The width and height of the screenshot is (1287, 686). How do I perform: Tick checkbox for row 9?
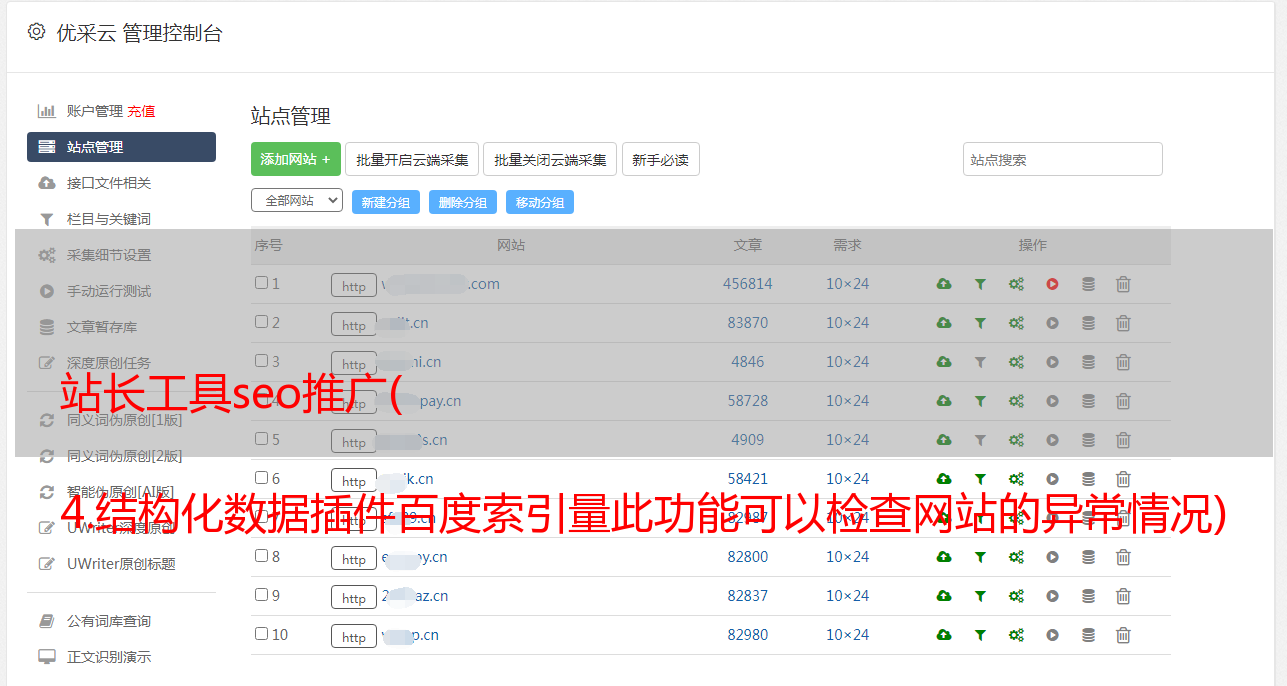coord(261,595)
